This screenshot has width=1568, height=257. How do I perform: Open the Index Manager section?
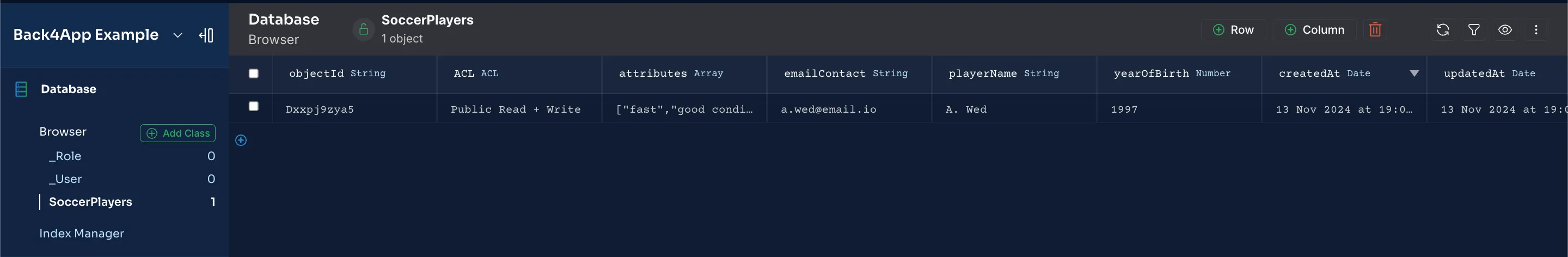coord(82,234)
